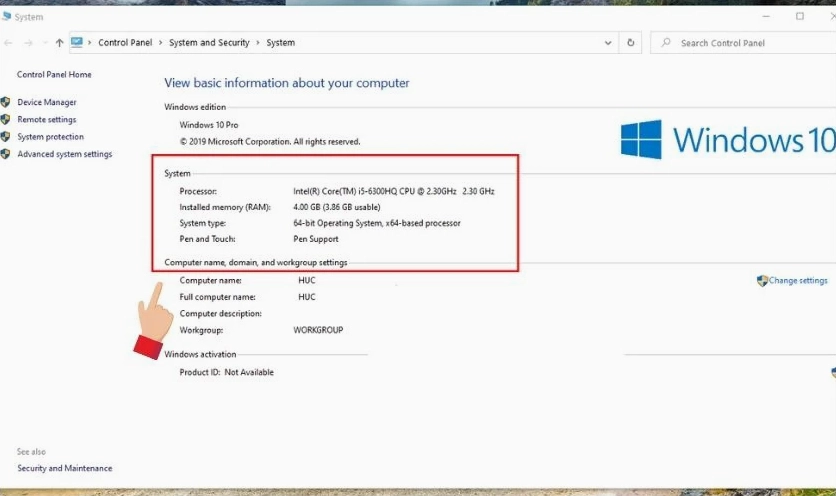Open the recent locations dropdown arrow

pyautogui.click(x=45, y=43)
